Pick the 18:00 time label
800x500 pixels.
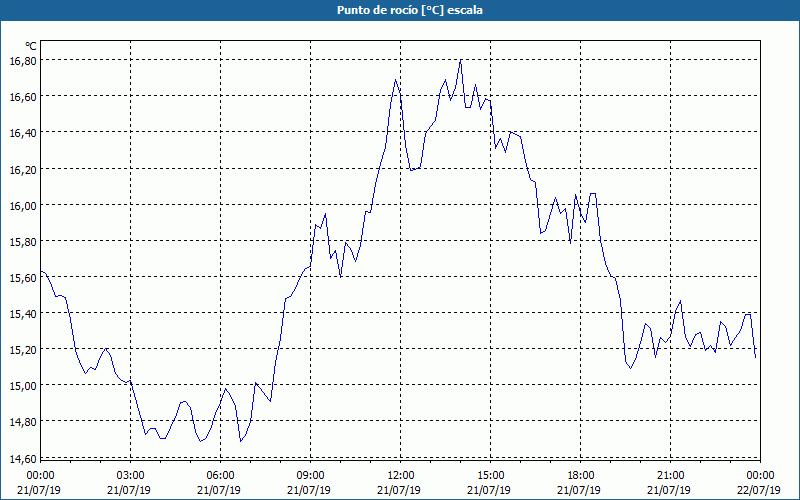click(581, 476)
